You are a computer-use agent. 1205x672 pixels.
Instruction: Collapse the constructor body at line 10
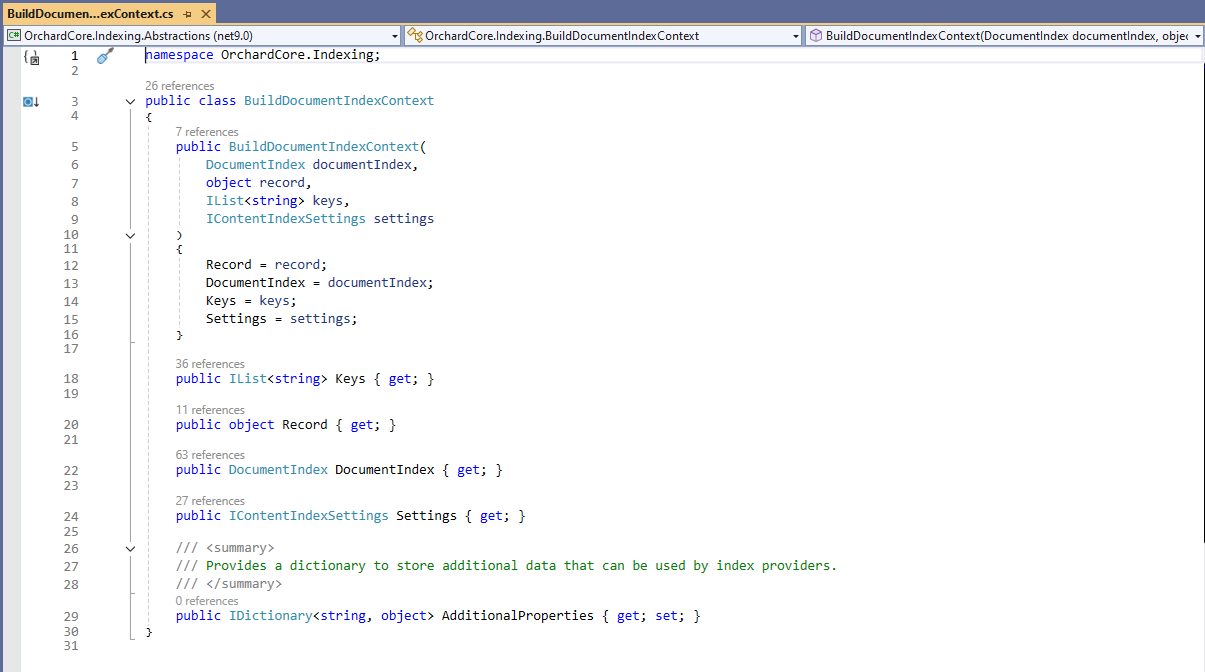pyautogui.click(x=130, y=236)
